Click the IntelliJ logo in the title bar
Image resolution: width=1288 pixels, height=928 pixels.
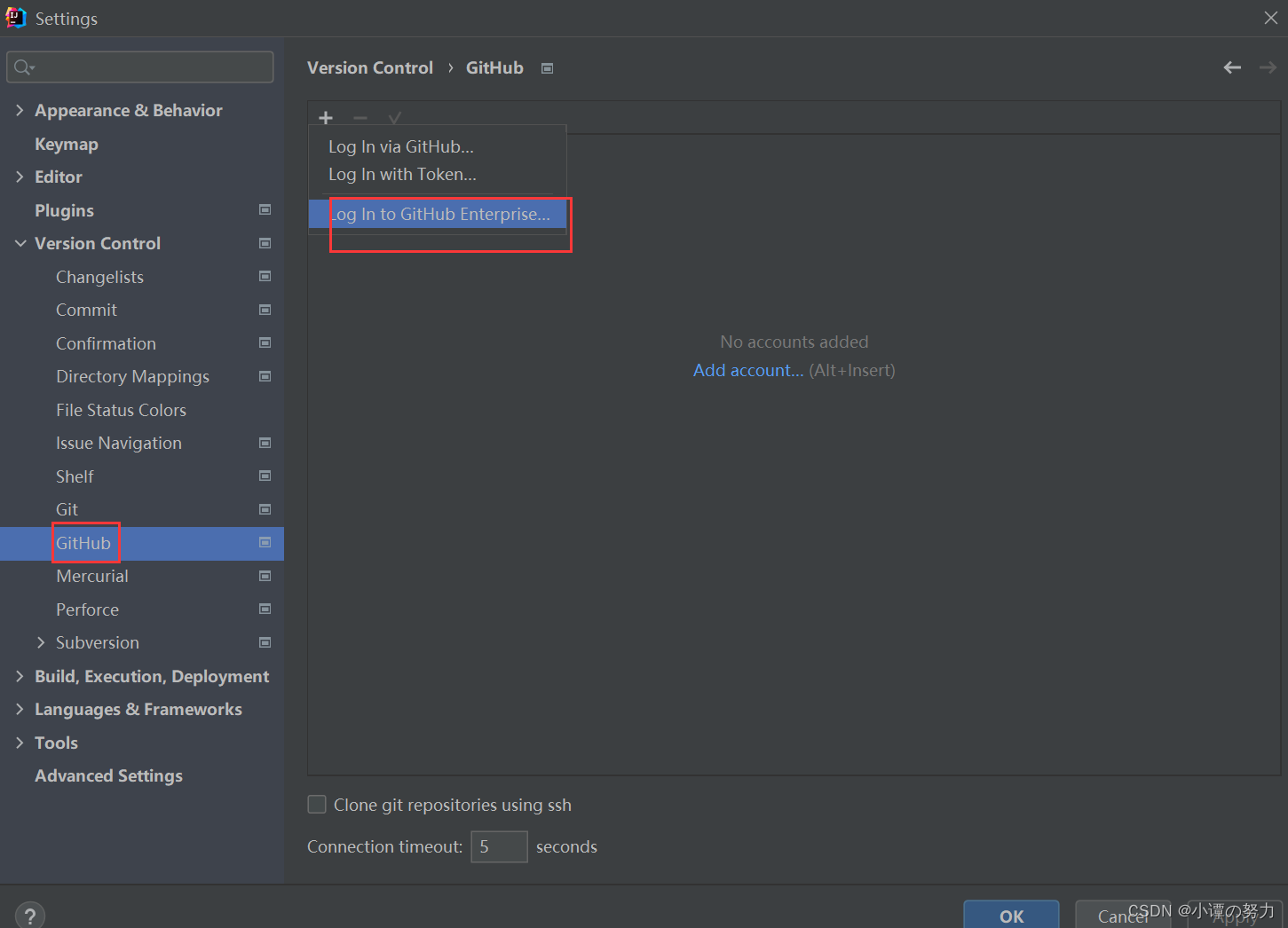click(x=16, y=18)
